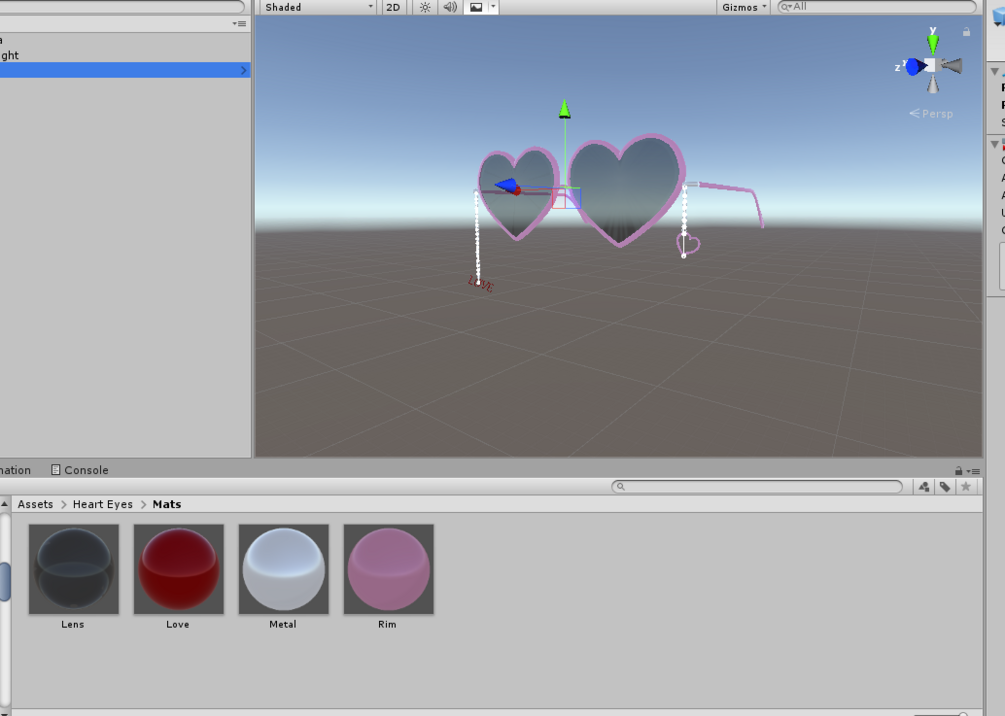Select the Rim pink material thumbnail

tap(388, 569)
